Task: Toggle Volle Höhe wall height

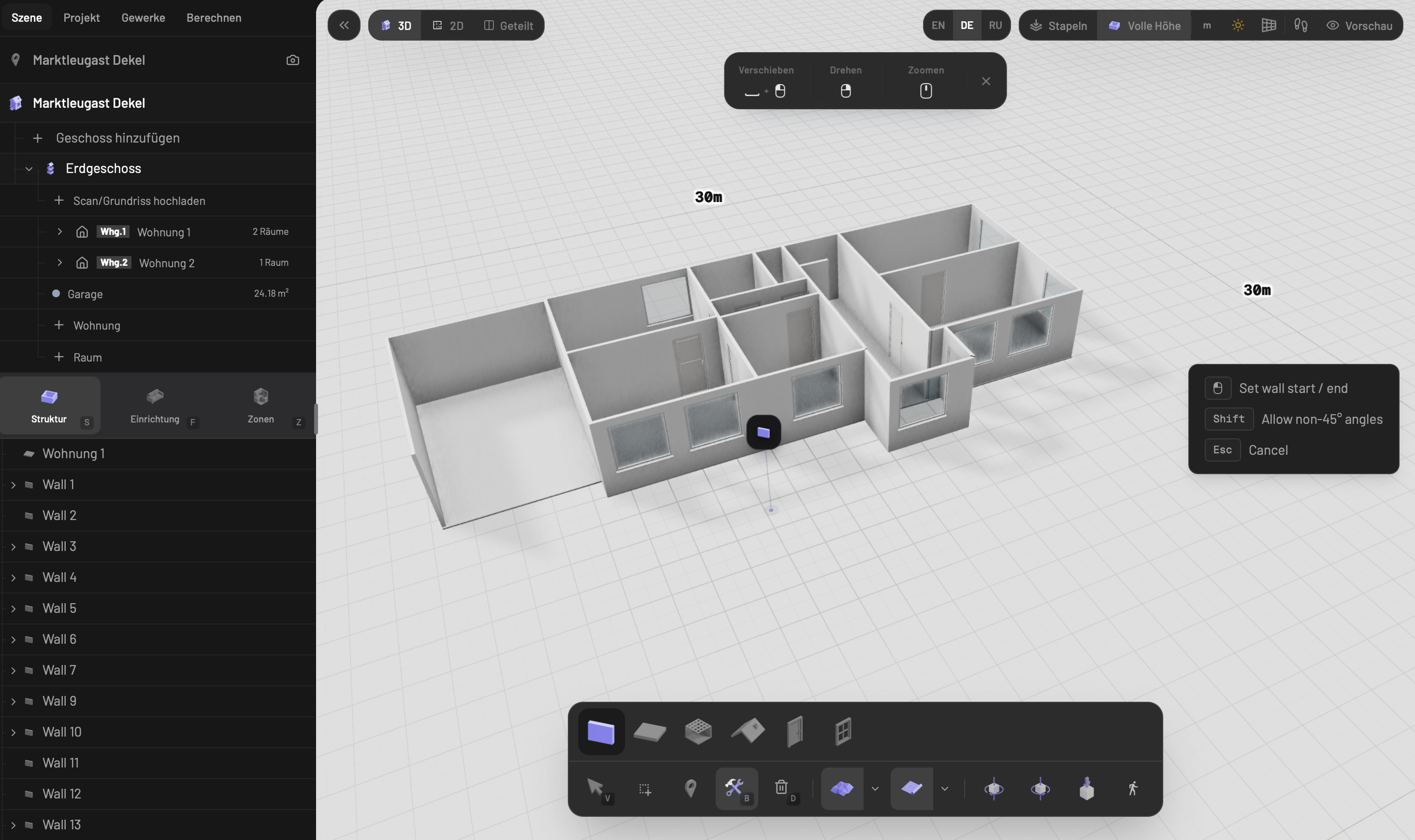Action: point(1144,26)
